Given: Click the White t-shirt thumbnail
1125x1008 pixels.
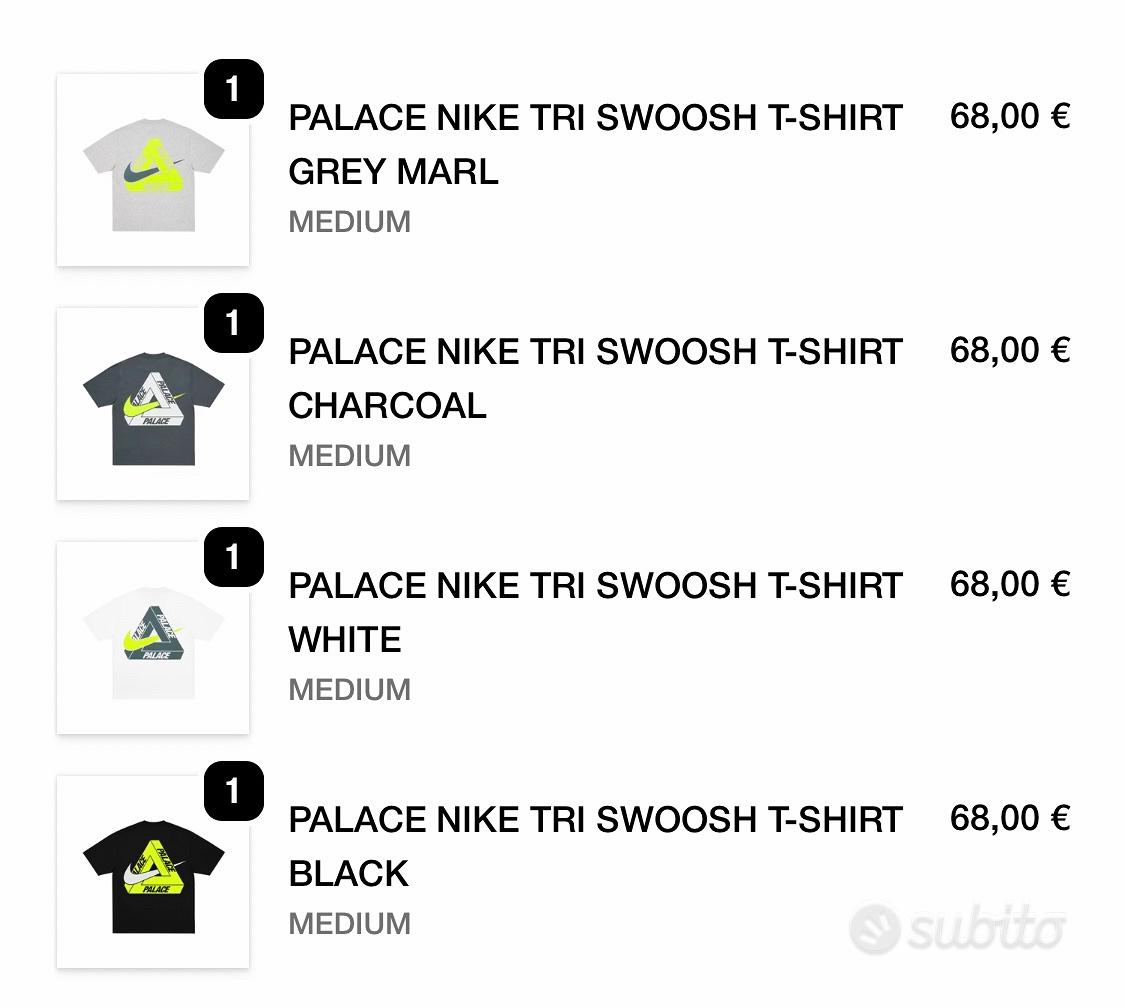Looking at the screenshot, I should point(152,636).
